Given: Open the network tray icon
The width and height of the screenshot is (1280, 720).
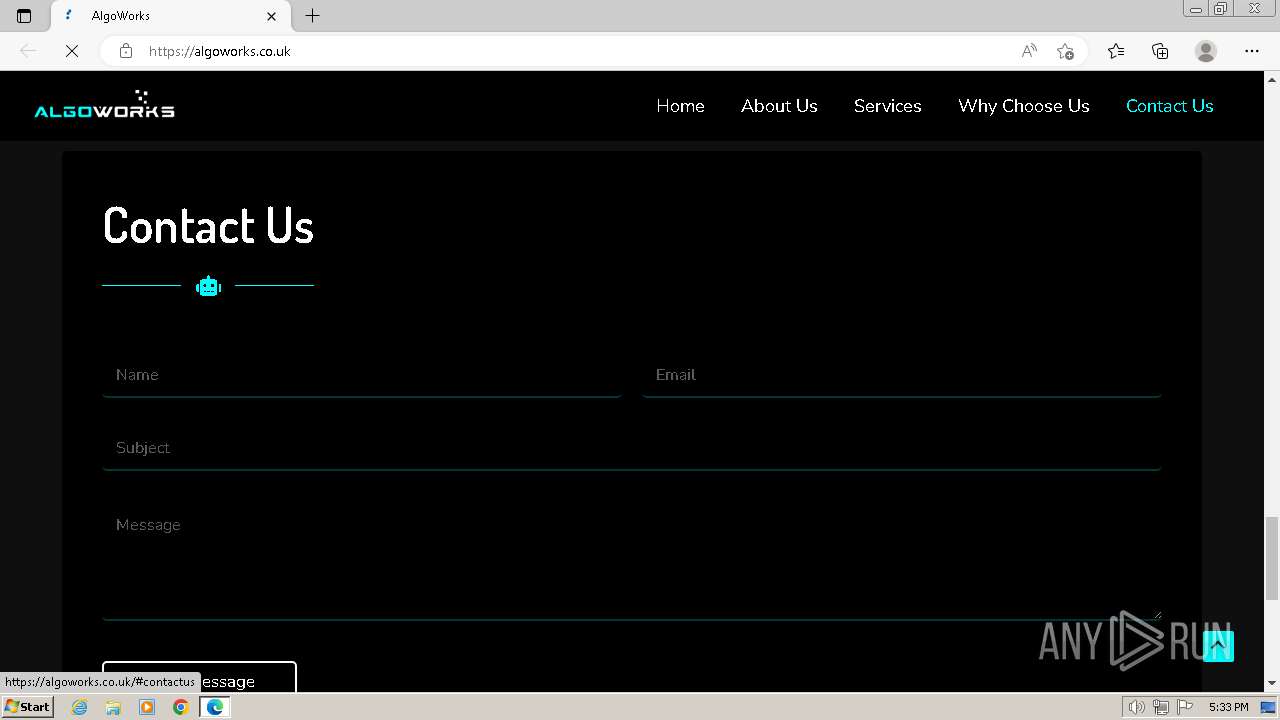Looking at the screenshot, I should [1160, 707].
